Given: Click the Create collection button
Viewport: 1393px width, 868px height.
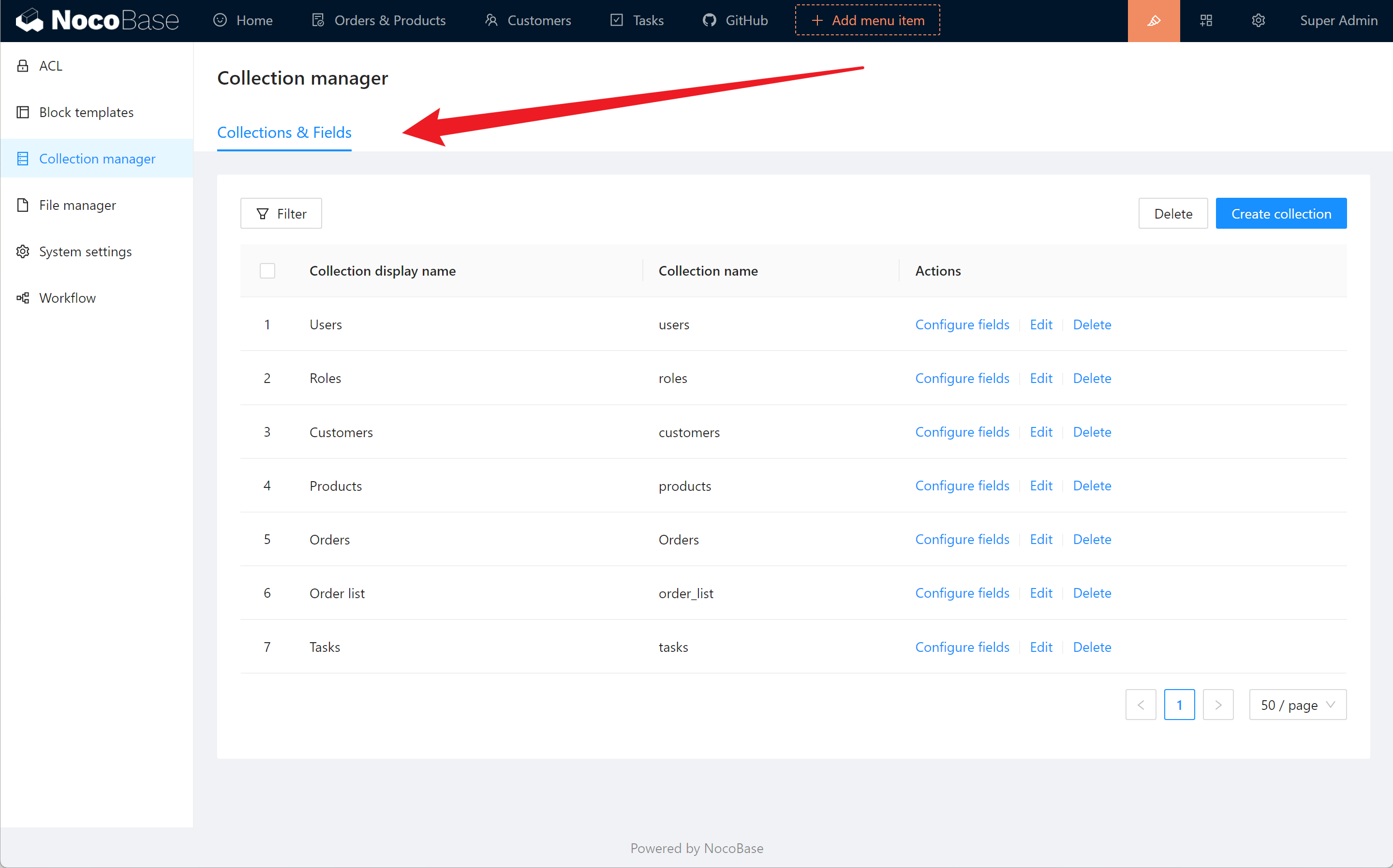Looking at the screenshot, I should point(1280,214).
